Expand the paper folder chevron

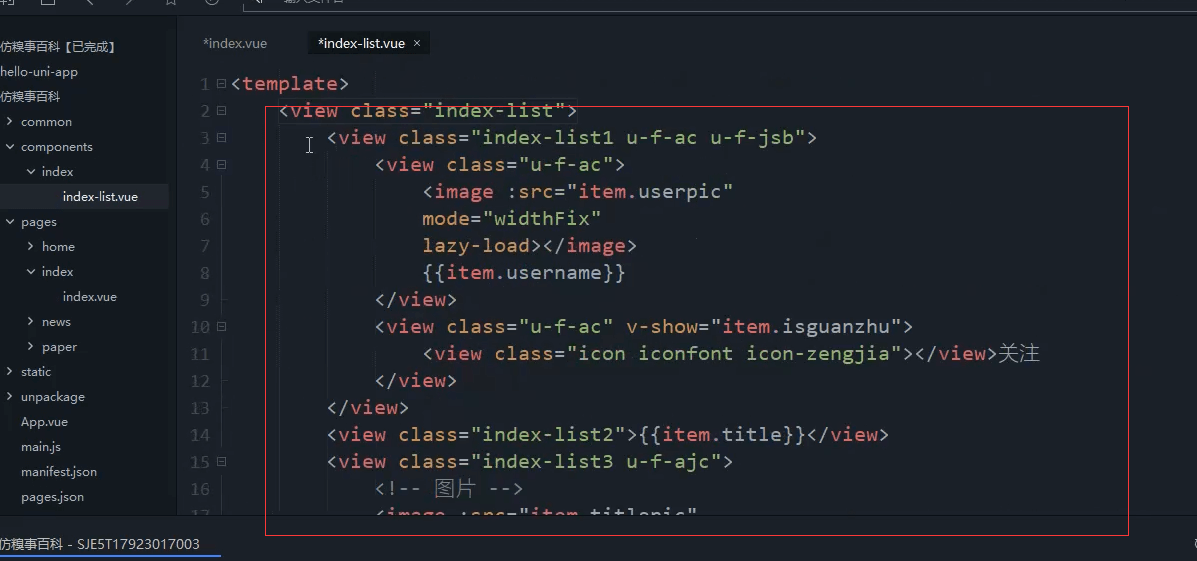pyautogui.click(x=31, y=347)
